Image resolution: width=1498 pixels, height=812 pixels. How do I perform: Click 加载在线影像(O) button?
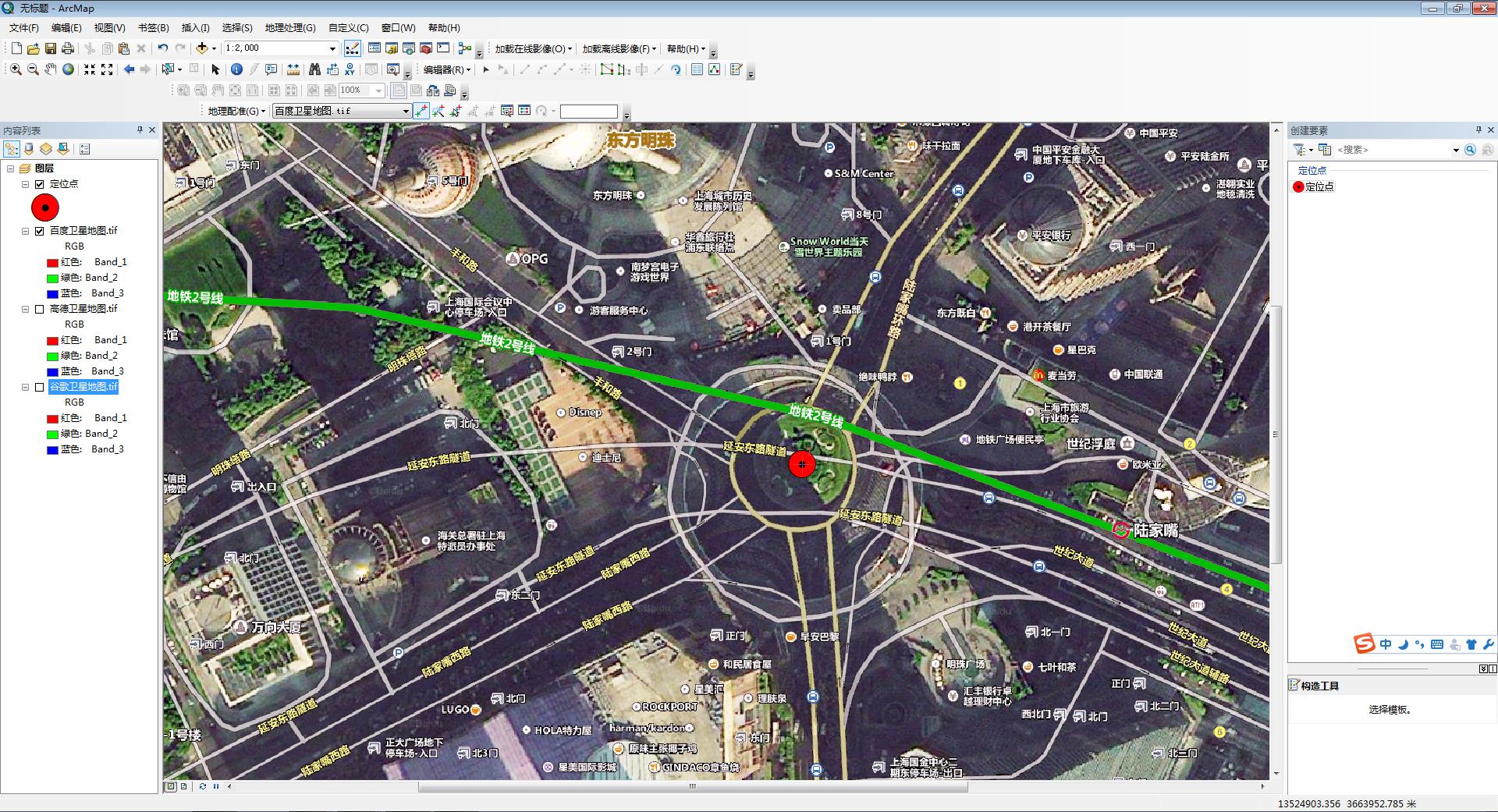coord(533,48)
